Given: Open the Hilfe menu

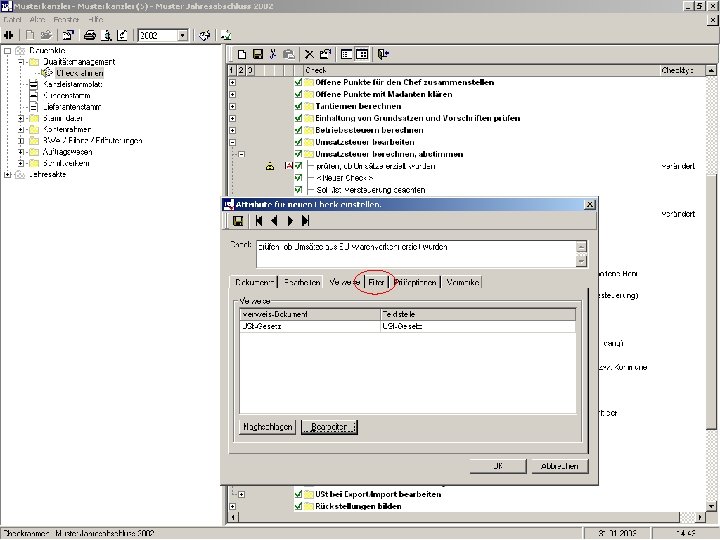Looking at the screenshot, I should pos(96,19).
